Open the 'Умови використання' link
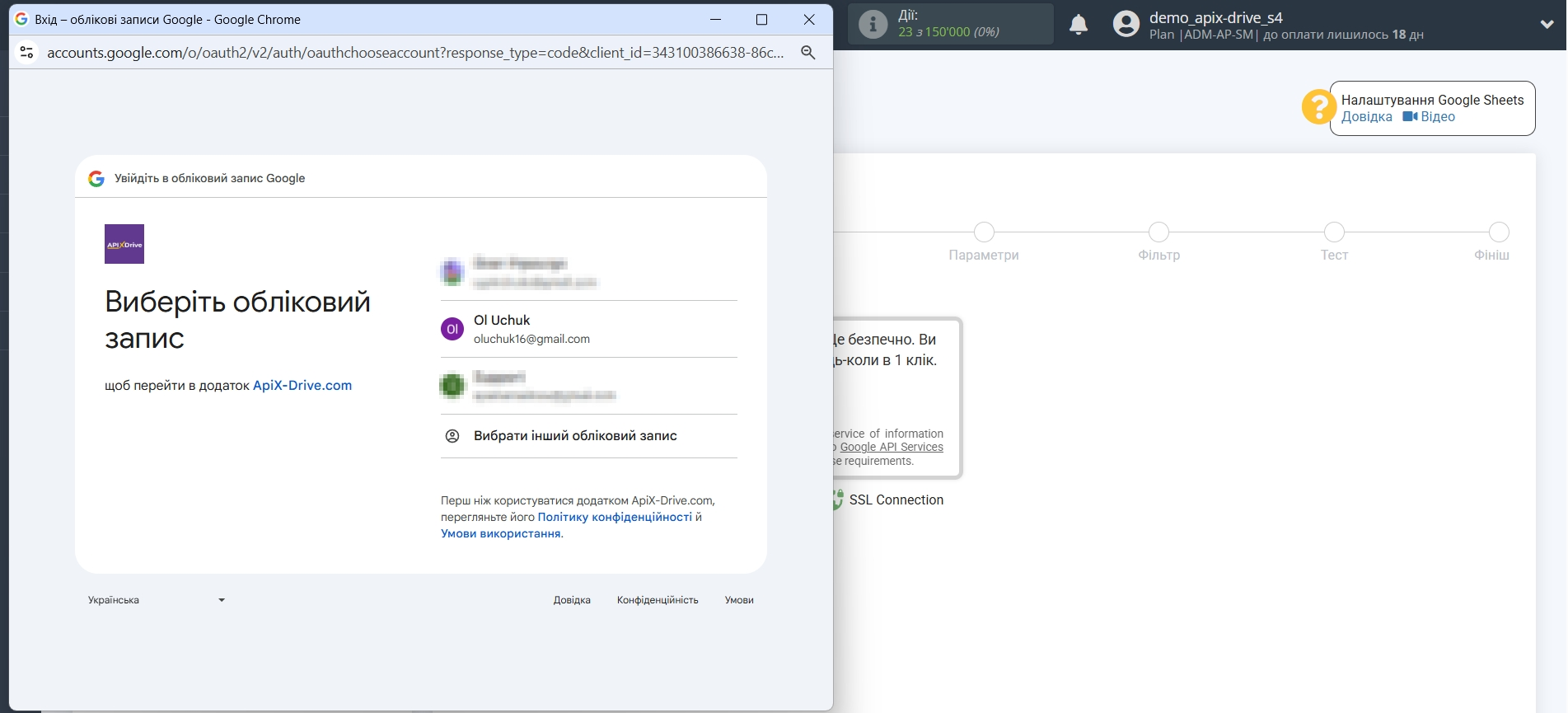This screenshot has height=713, width=1568. click(501, 533)
